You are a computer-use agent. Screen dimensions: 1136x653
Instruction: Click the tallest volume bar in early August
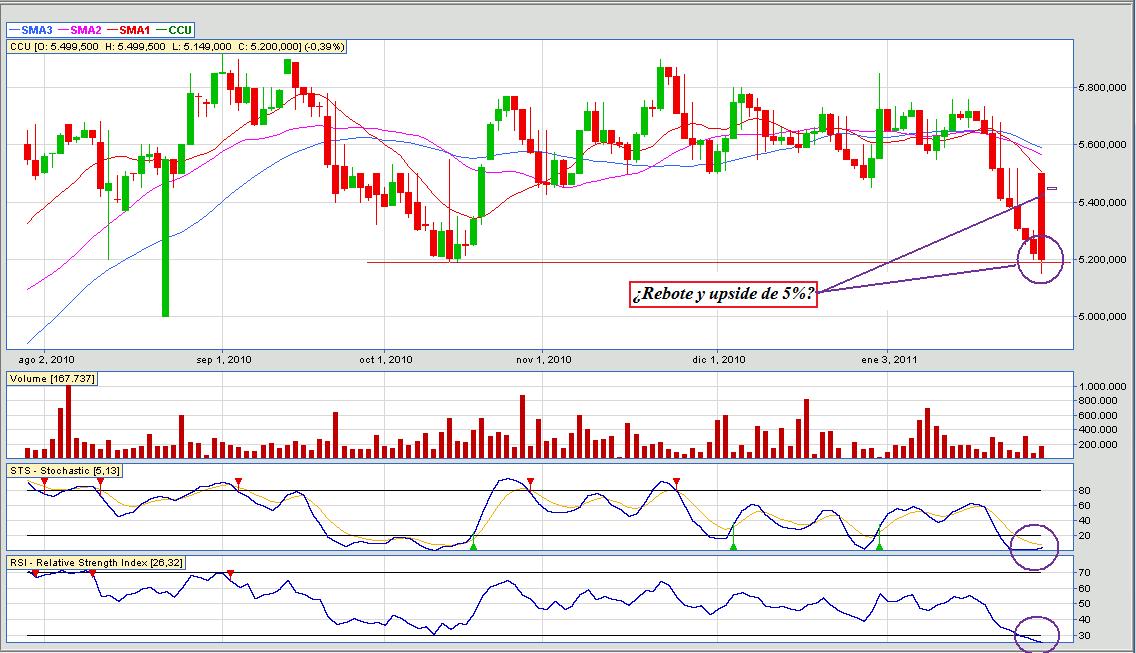[x=69, y=421]
